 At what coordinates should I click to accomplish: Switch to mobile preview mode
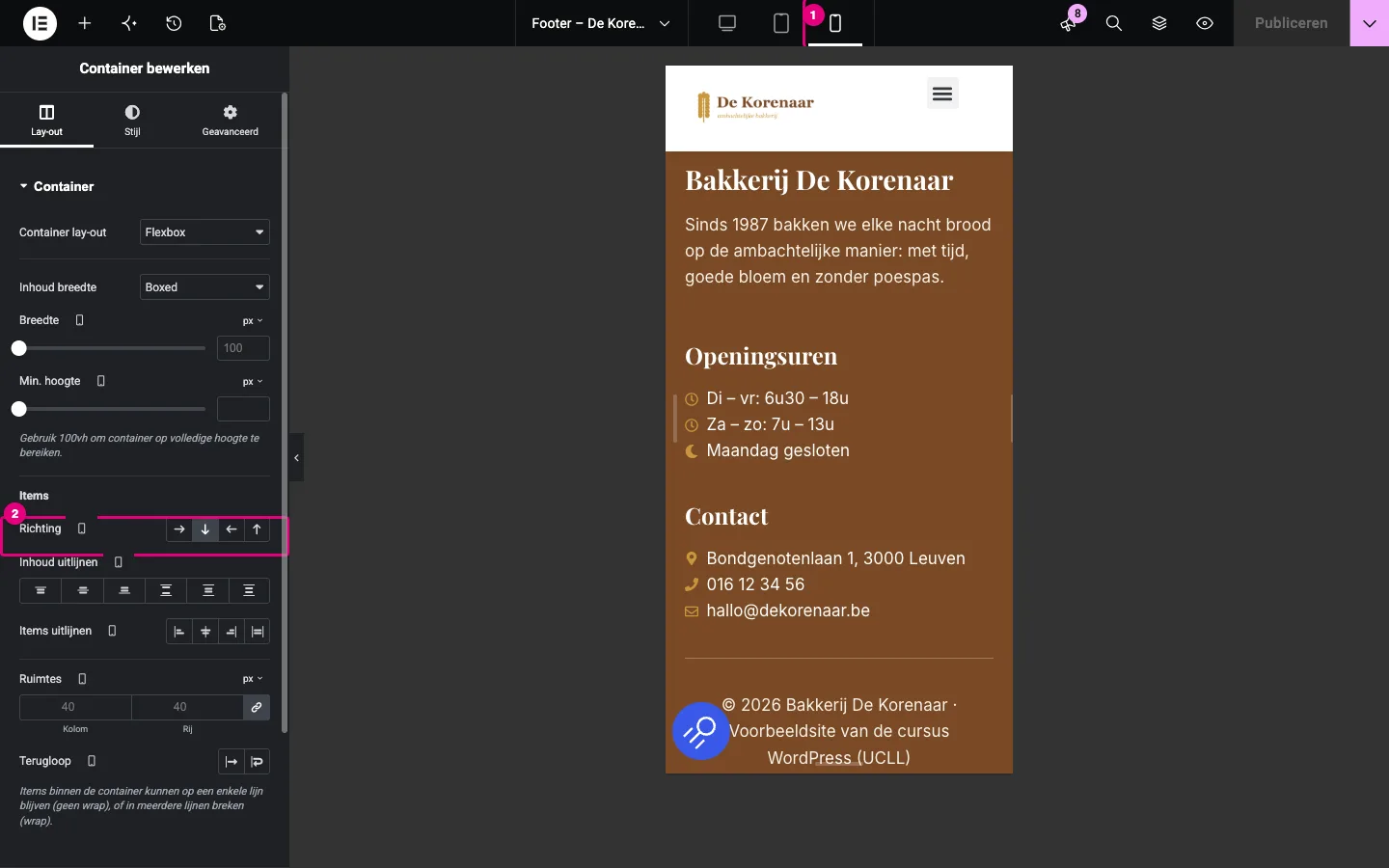pos(835,23)
